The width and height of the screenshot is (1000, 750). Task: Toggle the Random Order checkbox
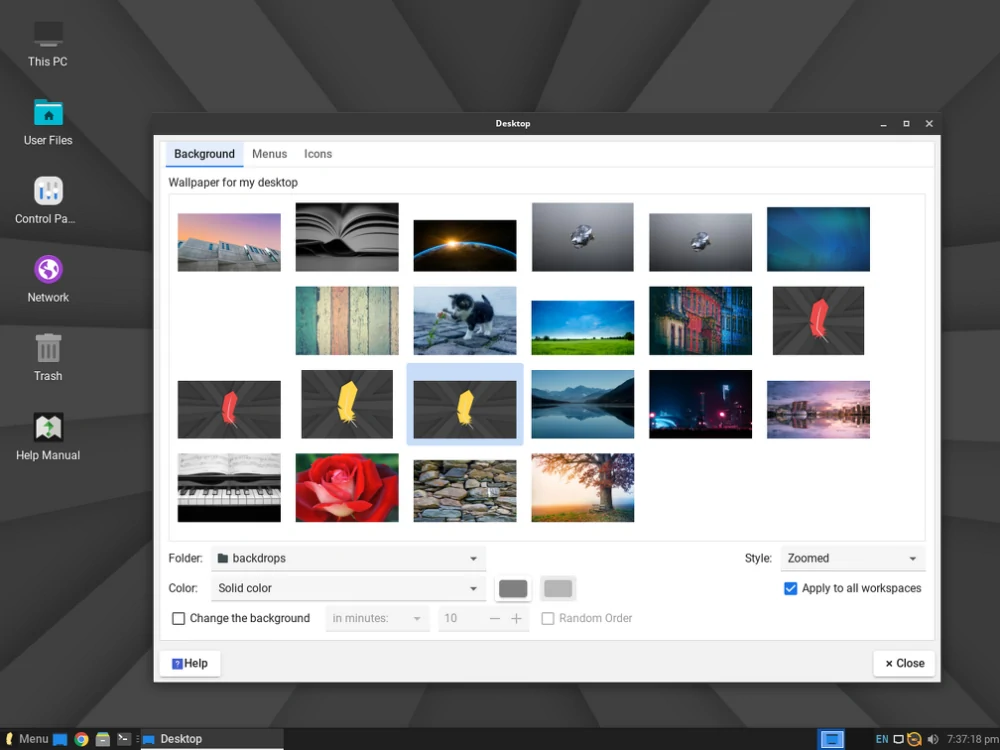[547, 618]
